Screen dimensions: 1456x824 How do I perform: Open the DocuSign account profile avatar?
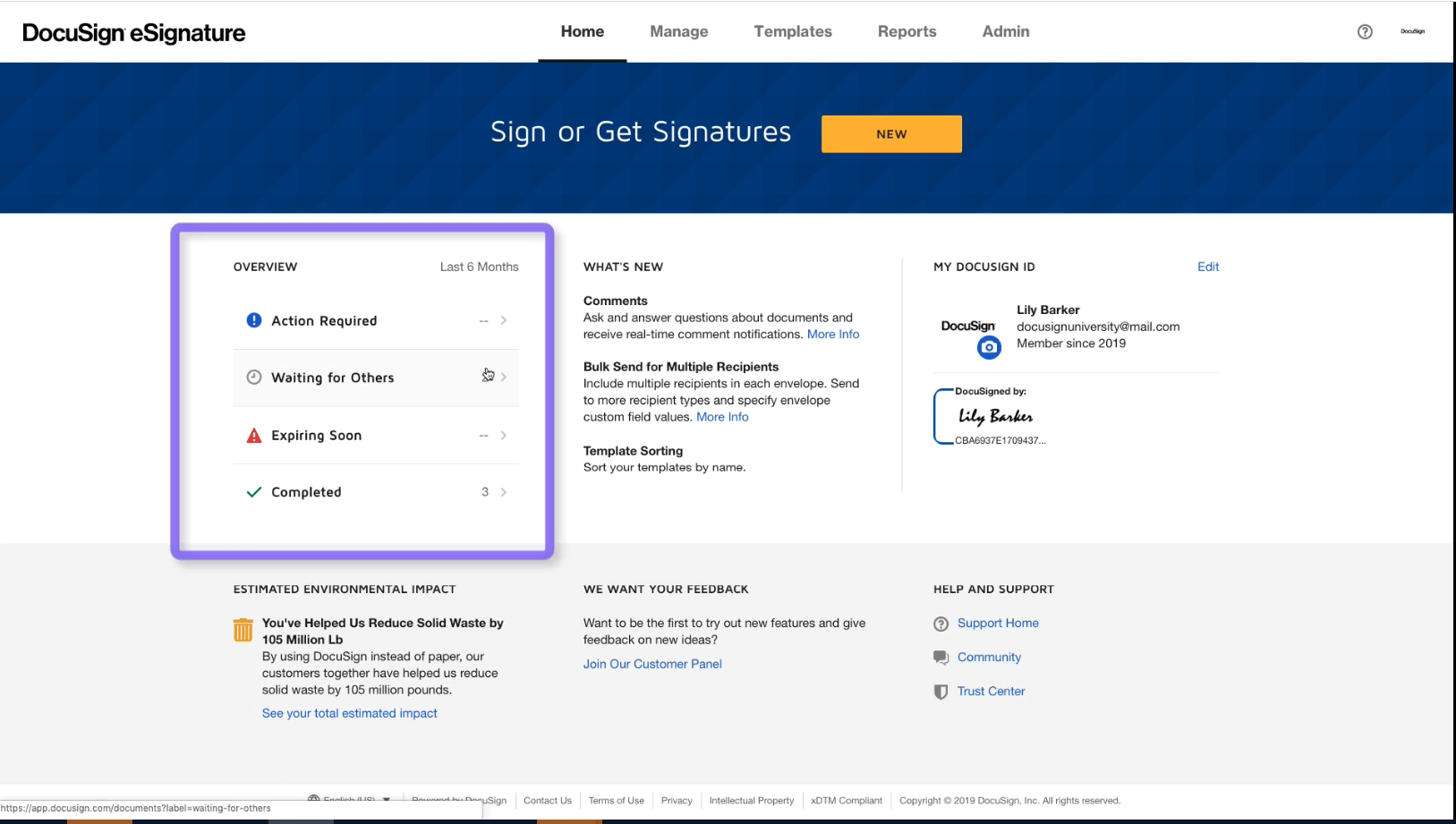(x=1412, y=31)
